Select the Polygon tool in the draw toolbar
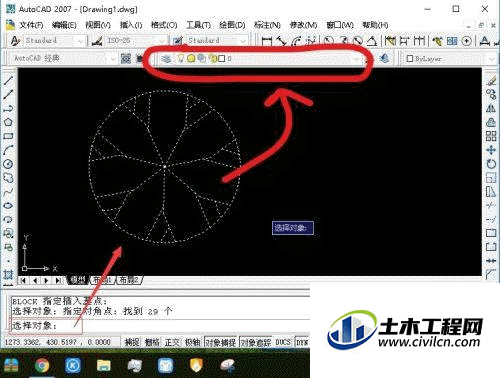Viewport: 500px width, 378px height. pyautogui.click(x=8, y=122)
